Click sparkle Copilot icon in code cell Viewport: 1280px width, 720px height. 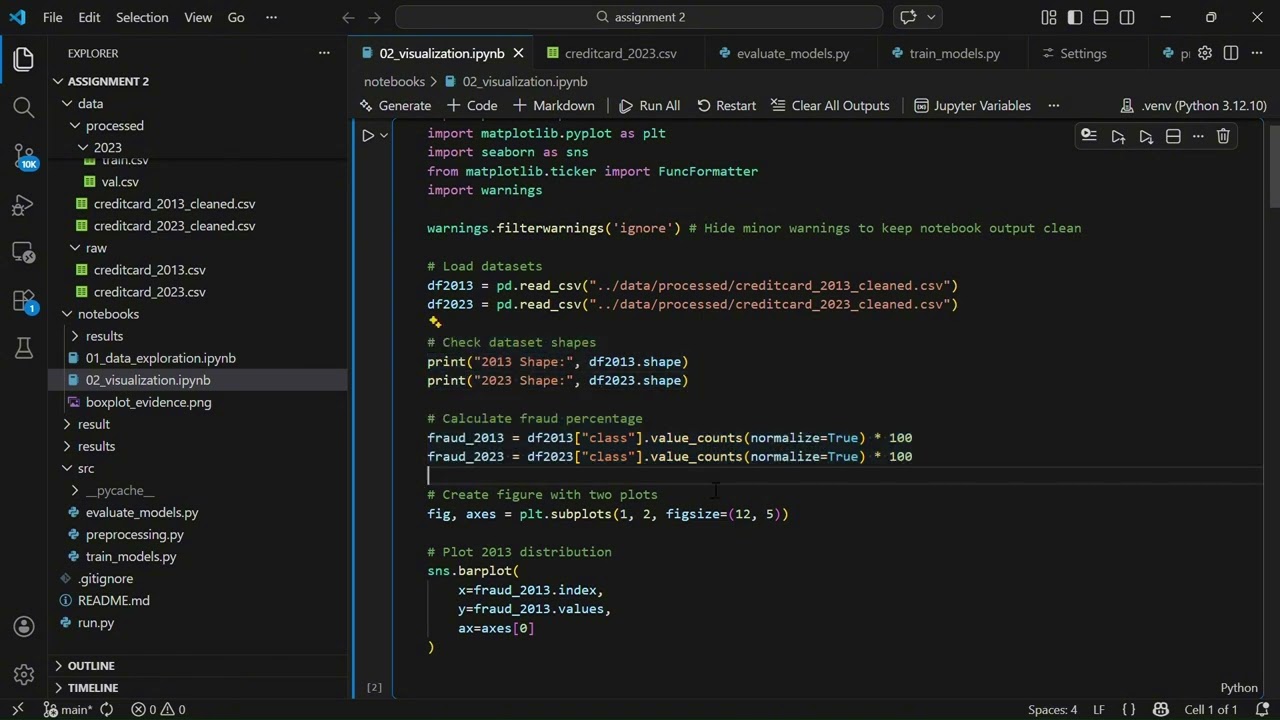(435, 322)
